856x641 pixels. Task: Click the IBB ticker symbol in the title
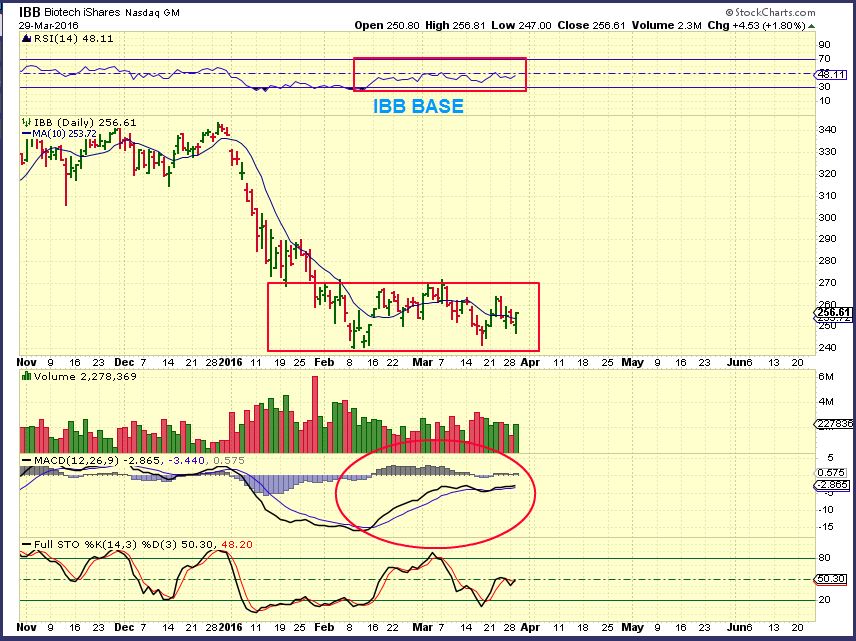[29, 12]
